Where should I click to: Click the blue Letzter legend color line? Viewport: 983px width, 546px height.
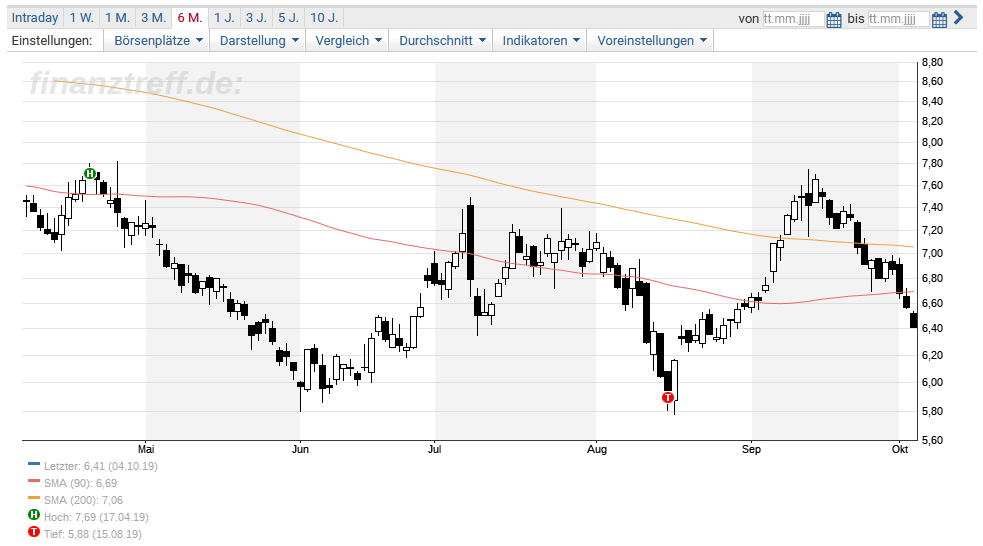click(34, 464)
